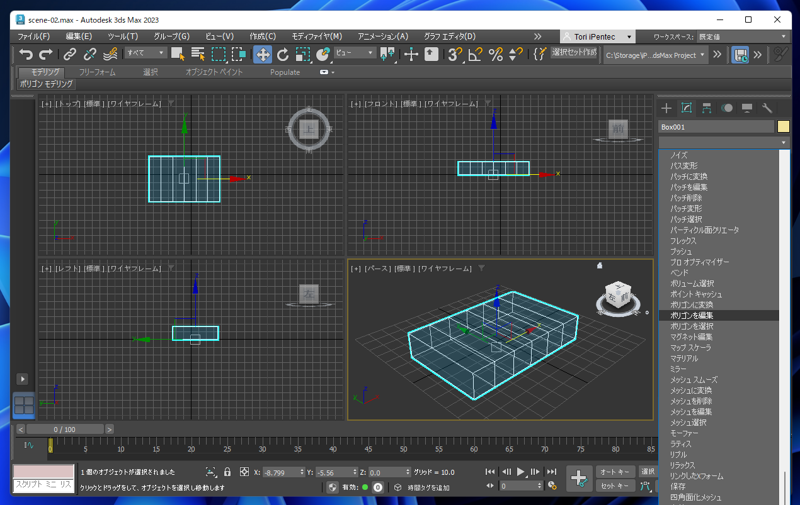Image resolution: width=800 pixels, height=505 pixels.
Task: Click the Play Animation button
Action: coord(520,472)
